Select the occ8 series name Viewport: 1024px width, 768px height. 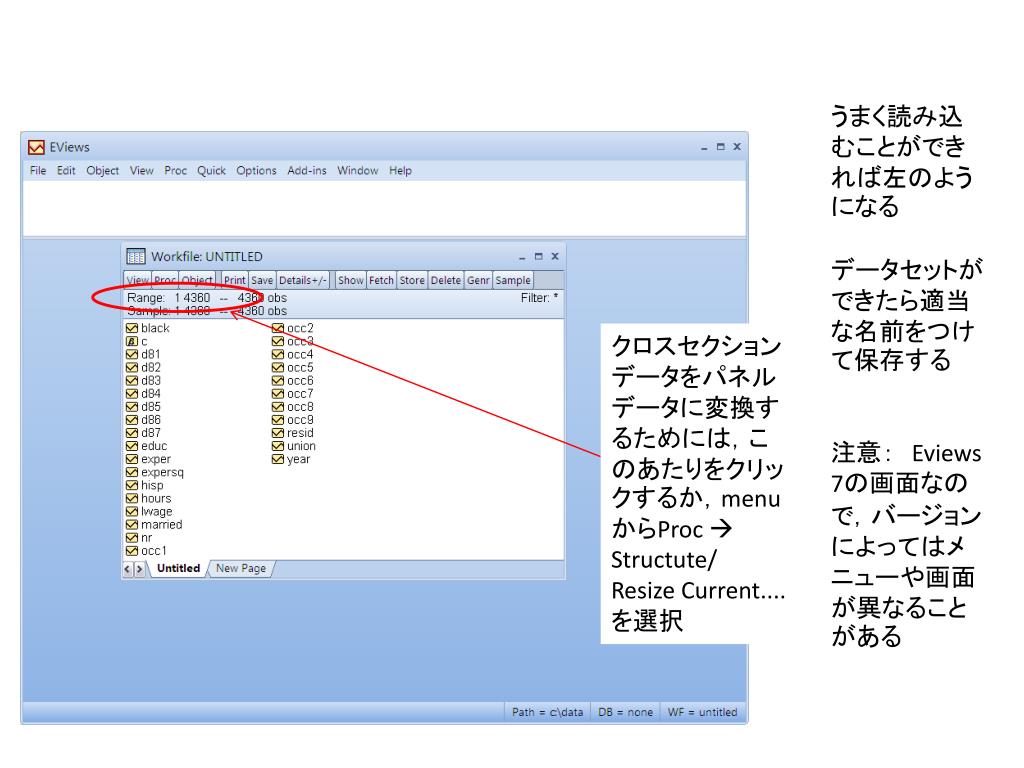point(300,407)
